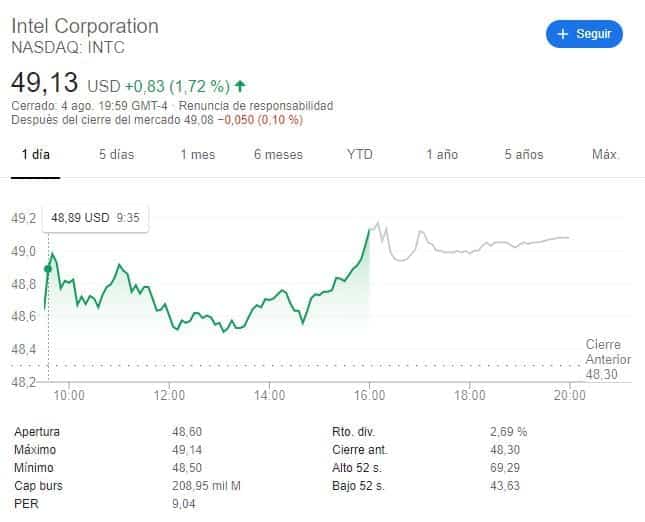Click the 48,4 price axis label

point(24,349)
